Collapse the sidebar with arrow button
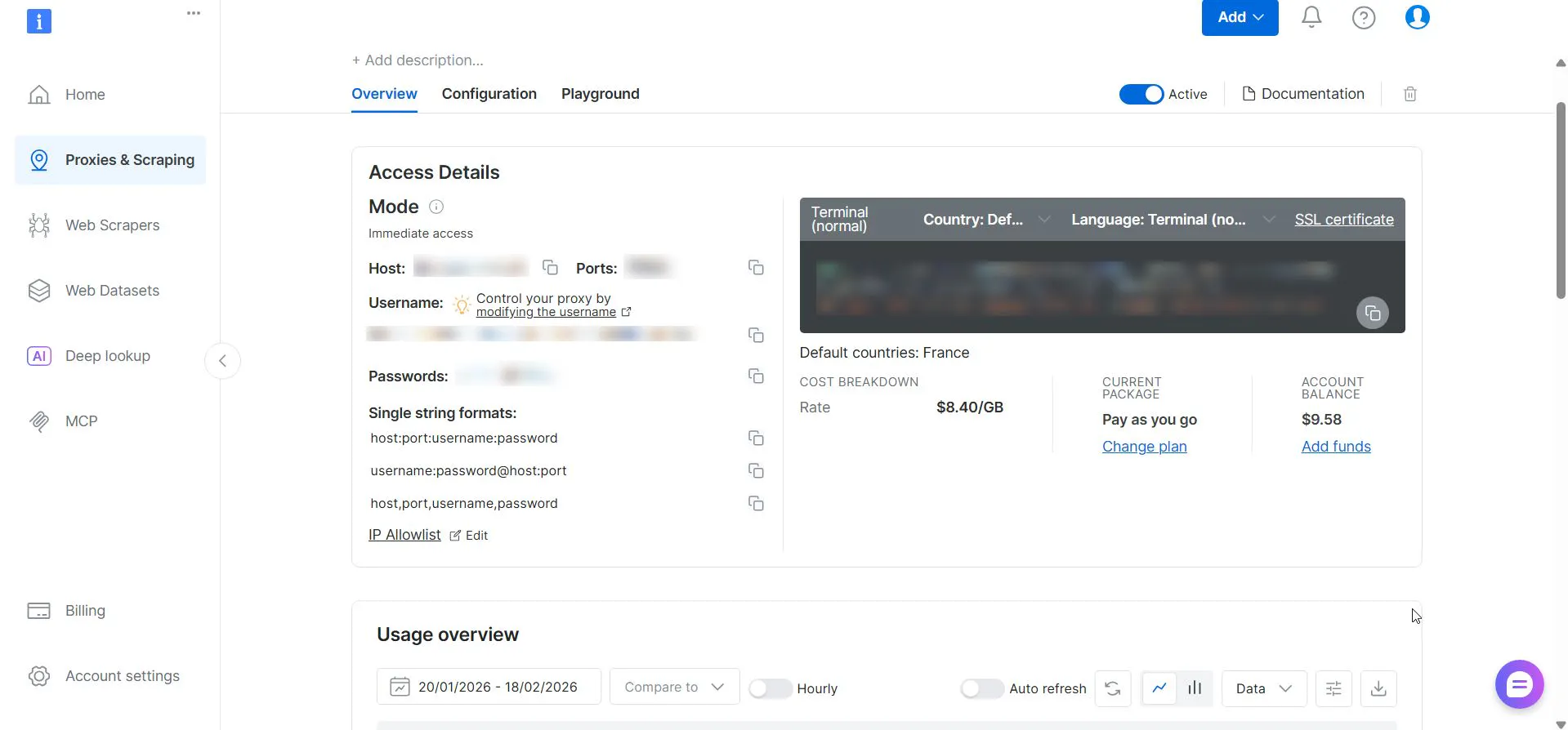Screen dimensions: 1568x730 point(222,361)
